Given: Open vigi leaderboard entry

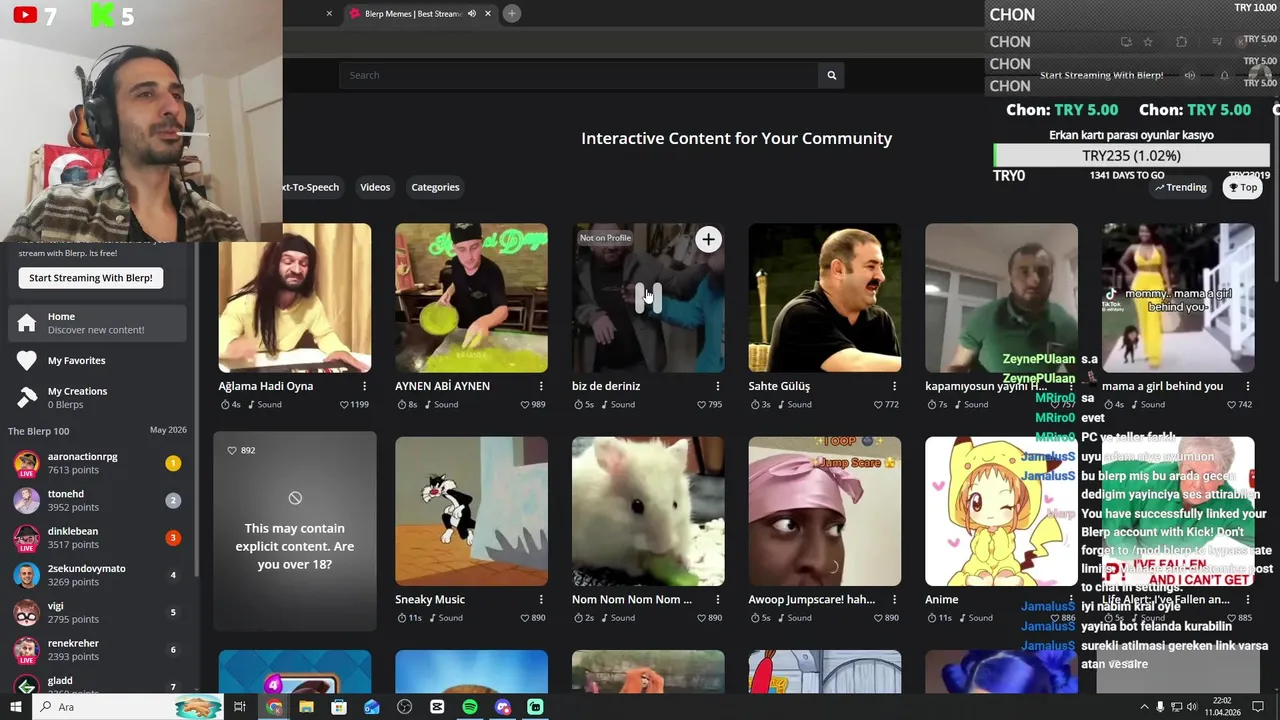Looking at the screenshot, I should [x=97, y=612].
